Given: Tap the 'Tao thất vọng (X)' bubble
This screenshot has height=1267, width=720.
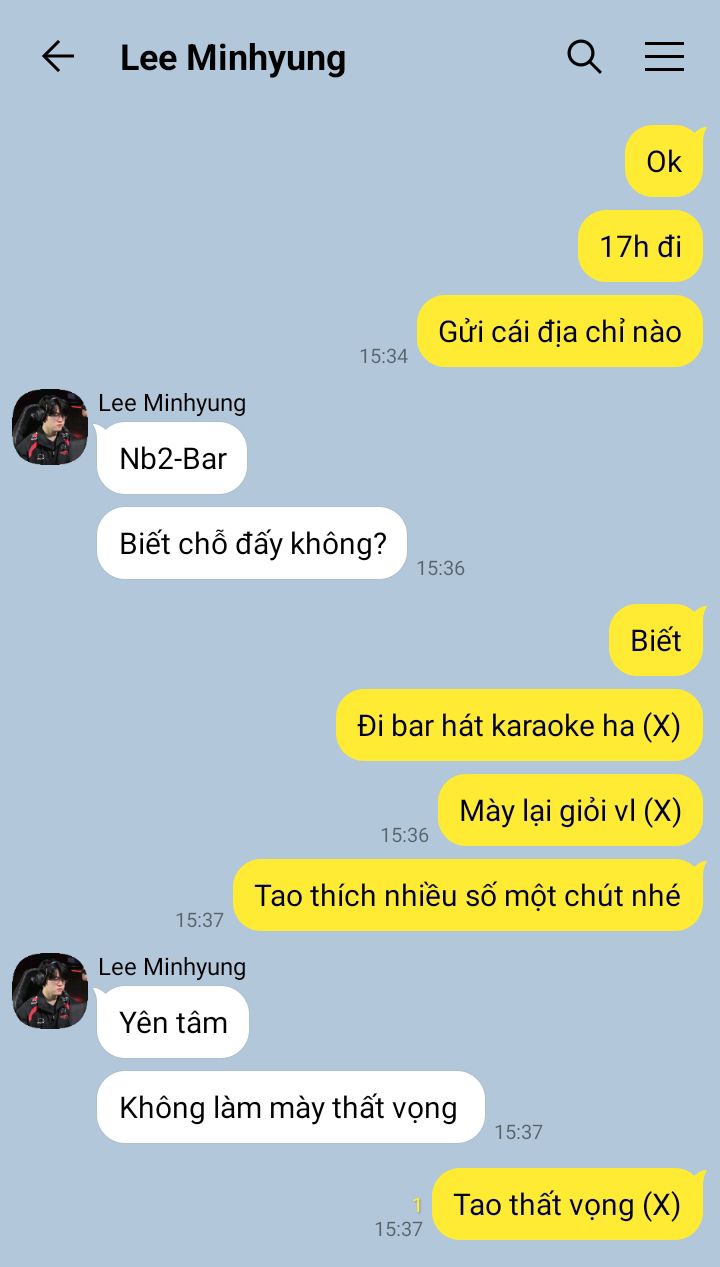Looking at the screenshot, I should 567,1204.
